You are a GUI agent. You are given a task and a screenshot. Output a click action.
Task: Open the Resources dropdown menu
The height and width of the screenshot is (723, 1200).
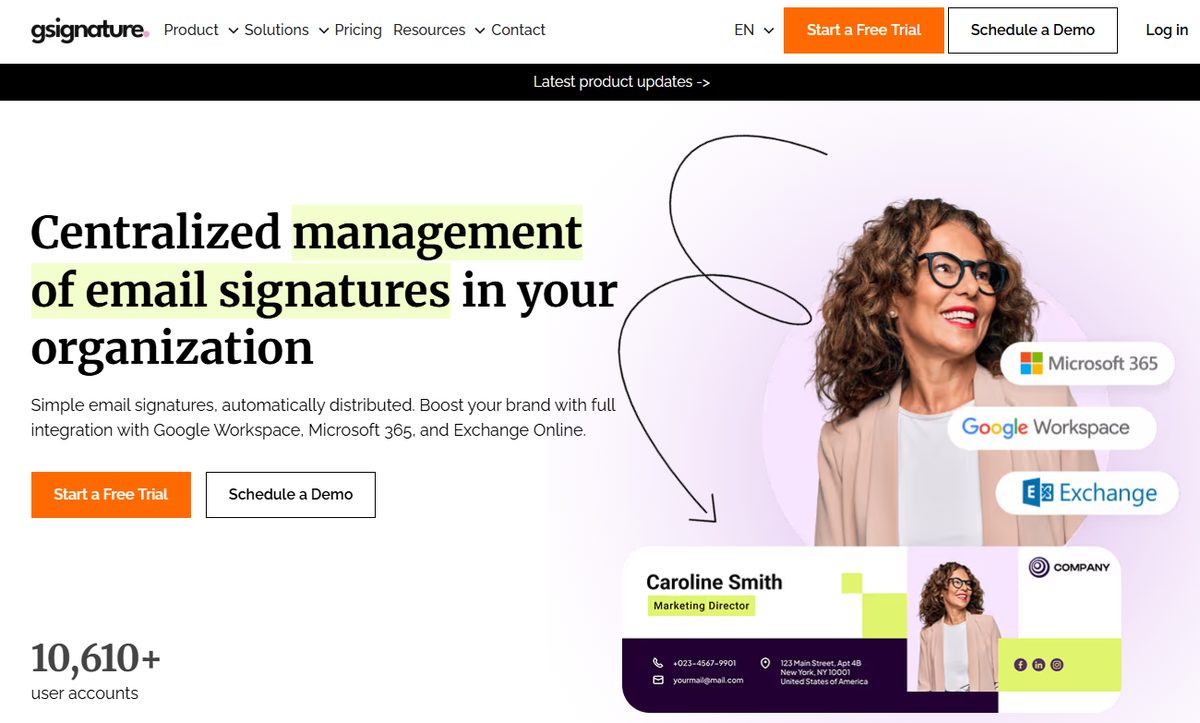coord(438,30)
